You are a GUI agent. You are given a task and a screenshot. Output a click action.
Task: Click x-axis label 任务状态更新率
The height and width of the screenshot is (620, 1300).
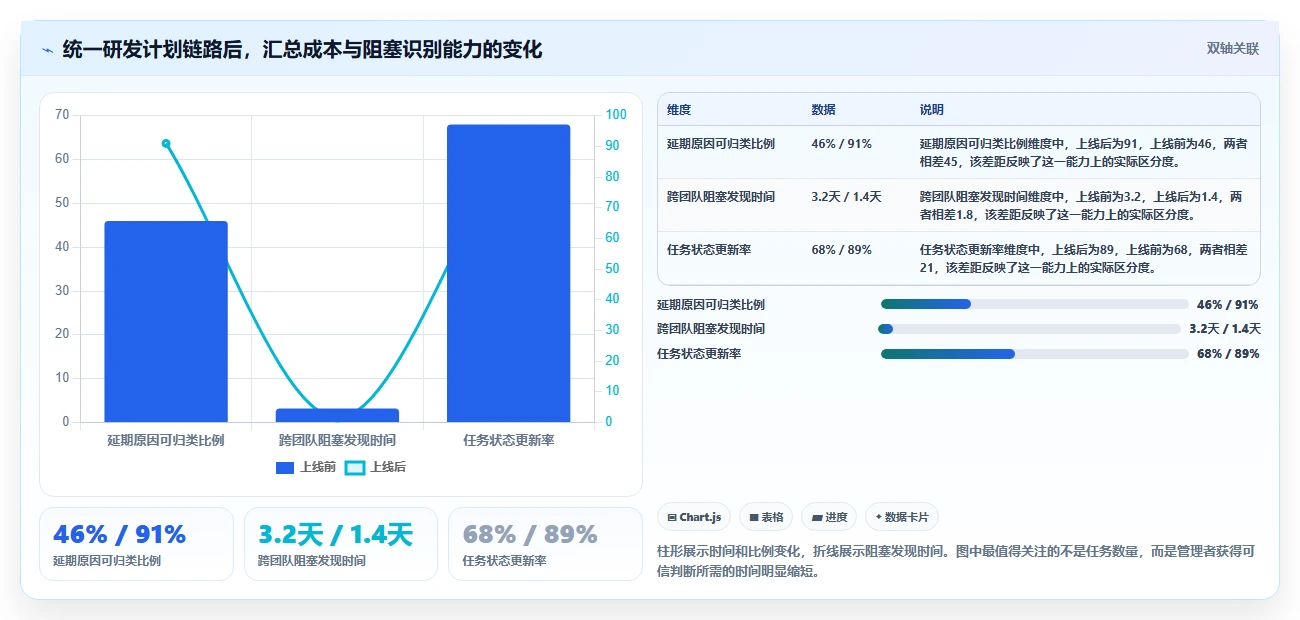click(x=508, y=440)
